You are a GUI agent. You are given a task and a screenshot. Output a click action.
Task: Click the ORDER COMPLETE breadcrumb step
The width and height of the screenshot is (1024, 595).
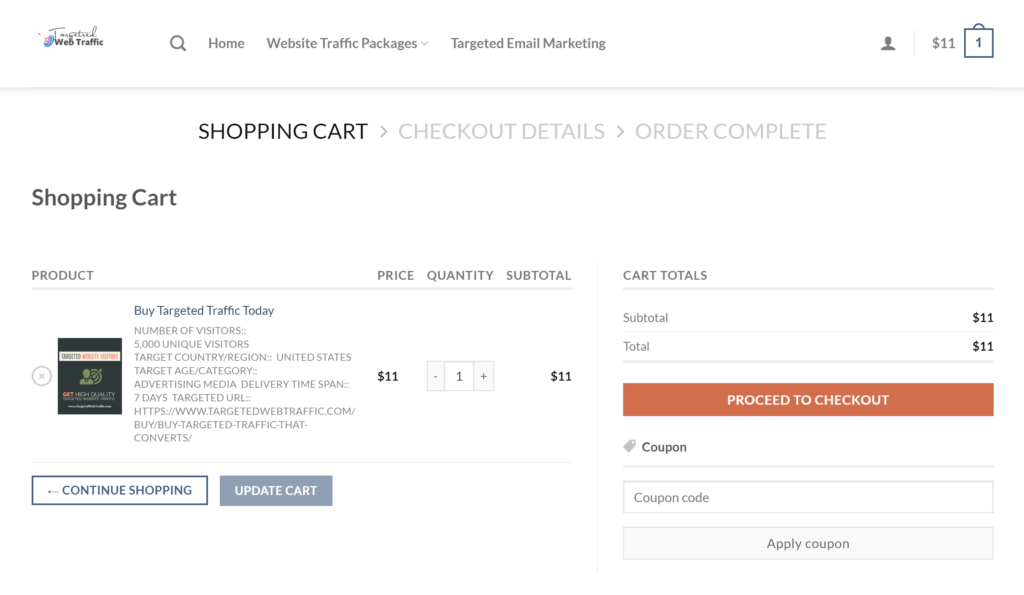coord(731,131)
